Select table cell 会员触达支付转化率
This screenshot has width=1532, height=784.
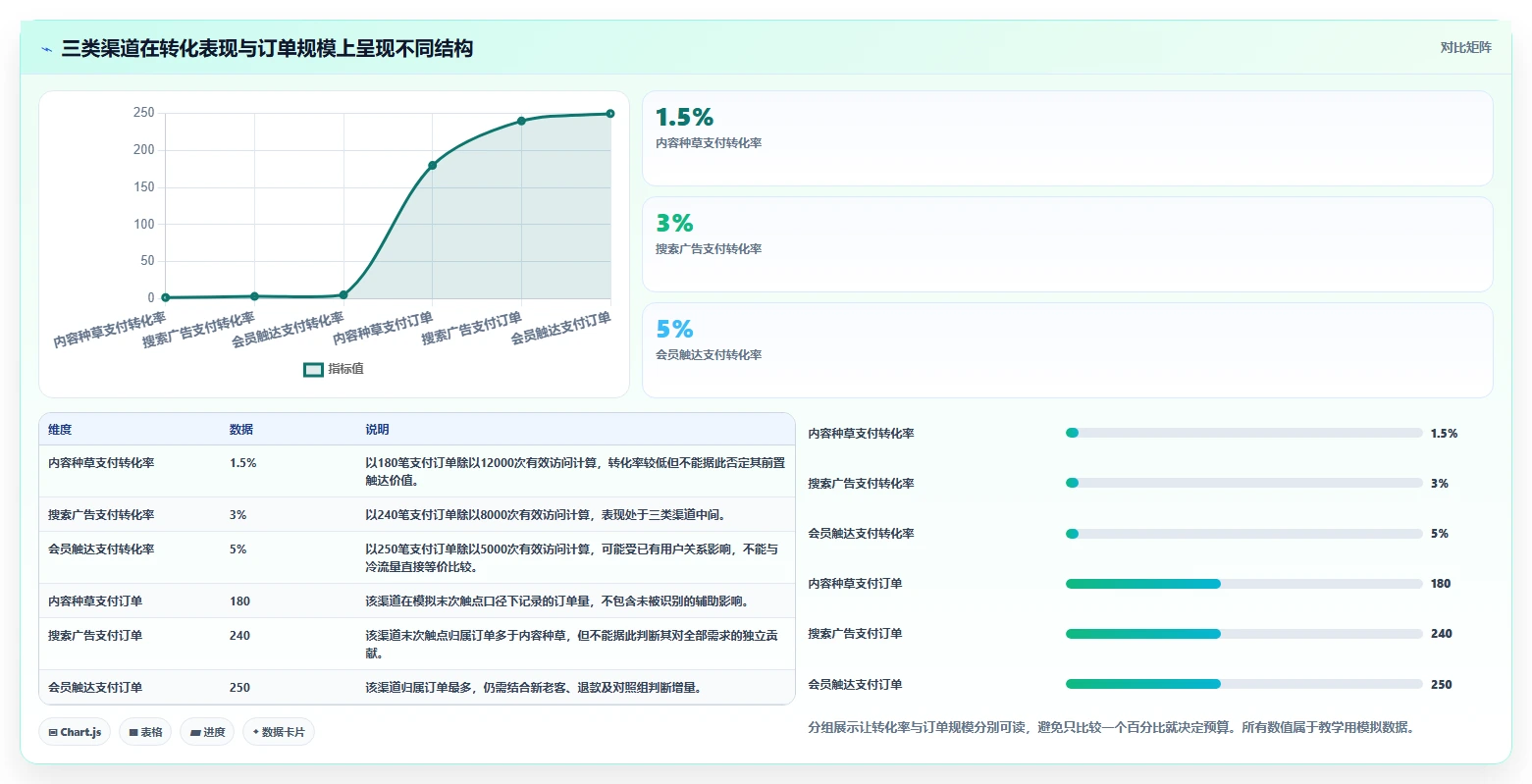tap(101, 549)
